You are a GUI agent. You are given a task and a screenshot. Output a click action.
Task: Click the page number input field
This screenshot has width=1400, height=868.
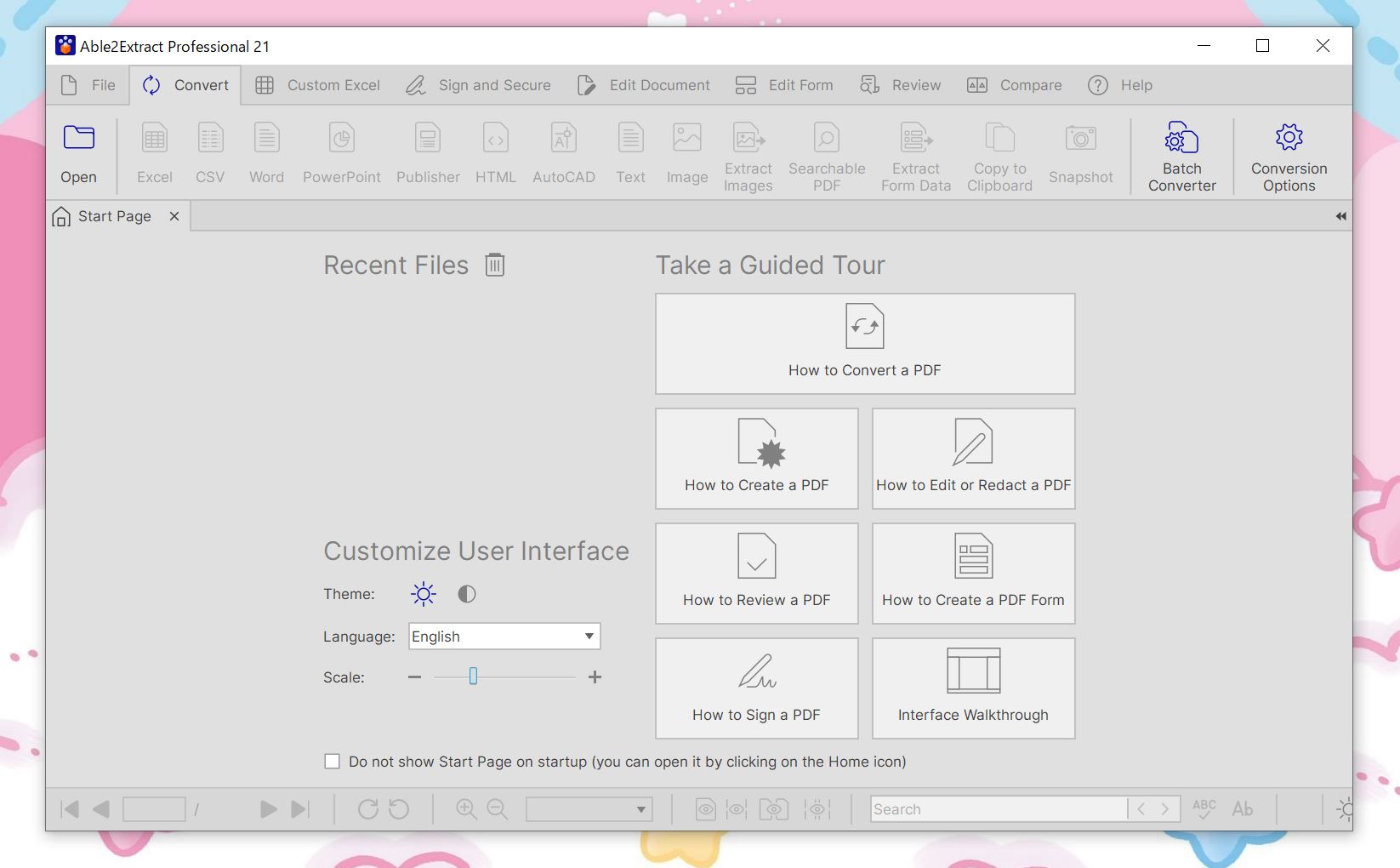154,809
